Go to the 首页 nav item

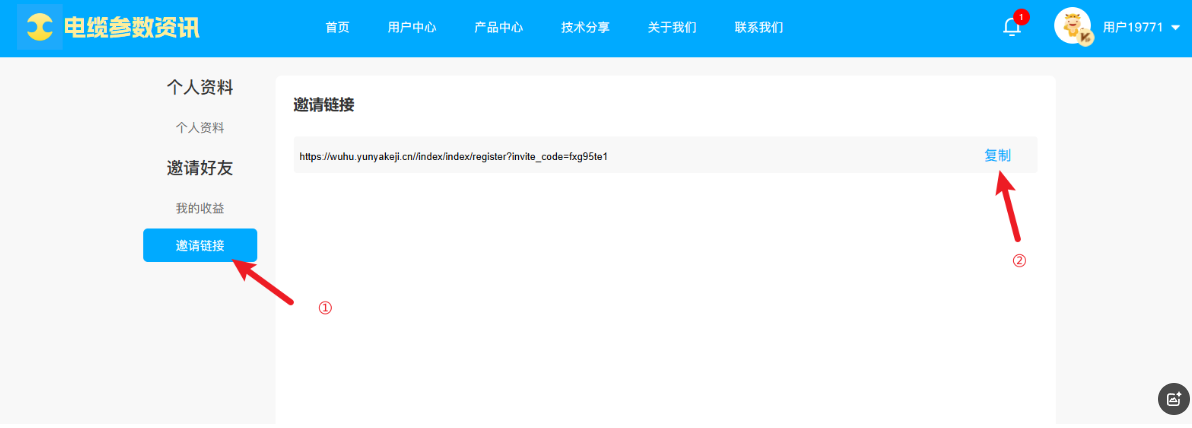(x=337, y=28)
